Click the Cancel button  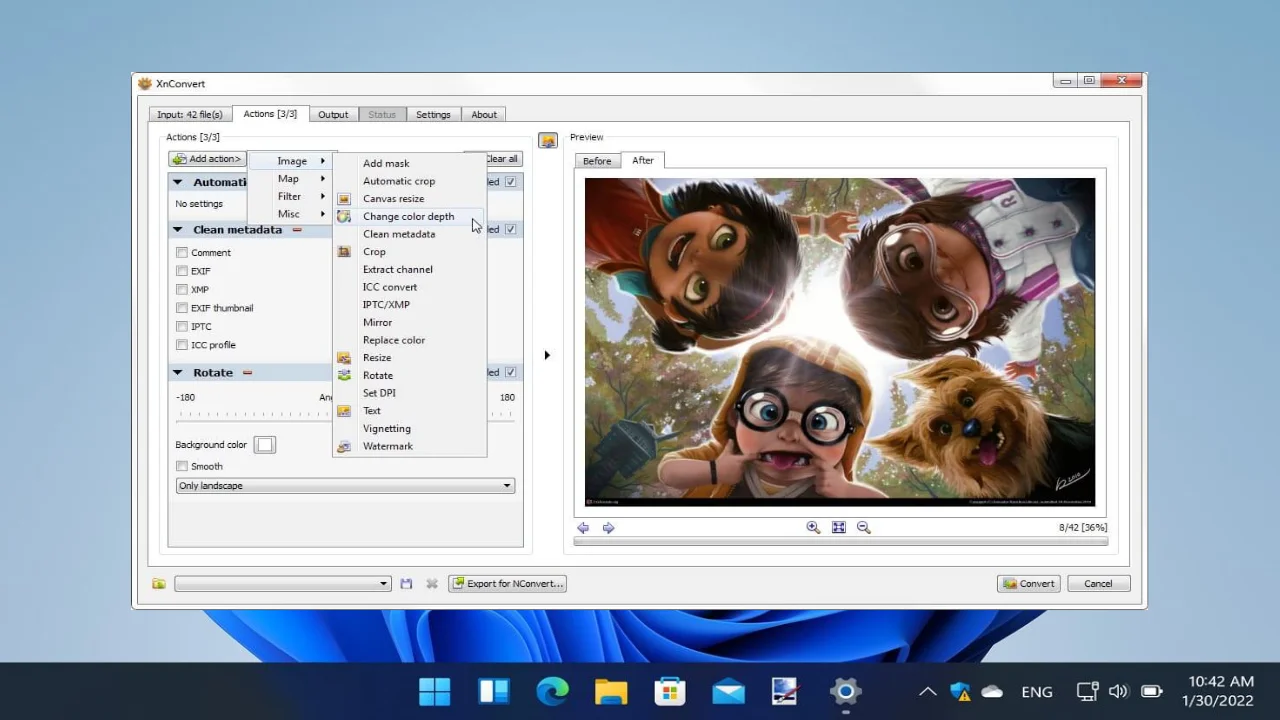1098,583
